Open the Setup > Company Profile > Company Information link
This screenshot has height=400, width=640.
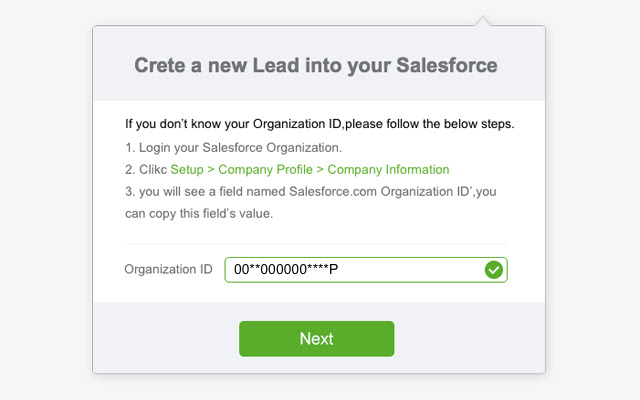pos(310,169)
